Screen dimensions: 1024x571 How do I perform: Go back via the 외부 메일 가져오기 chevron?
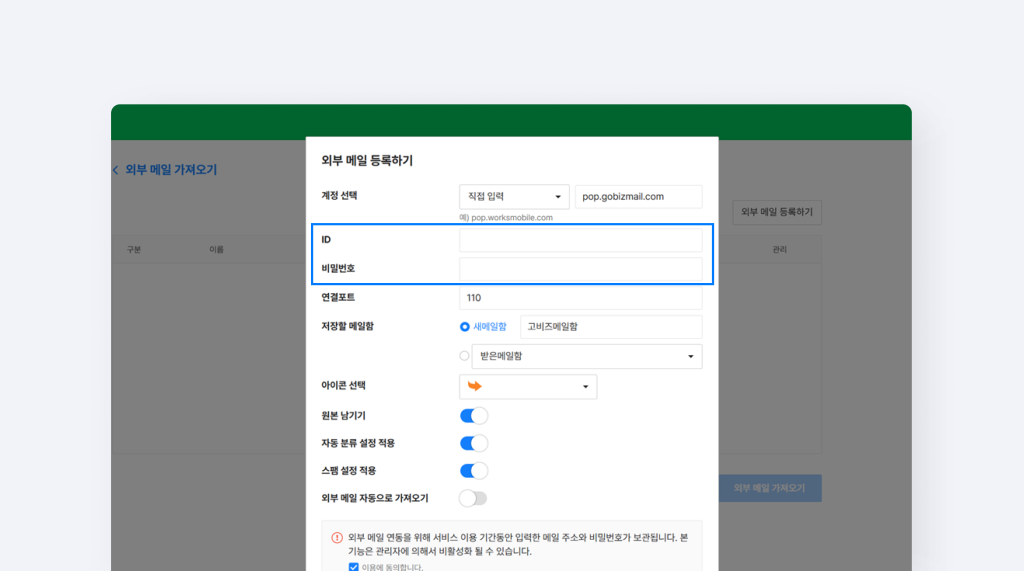click(116, 170)
